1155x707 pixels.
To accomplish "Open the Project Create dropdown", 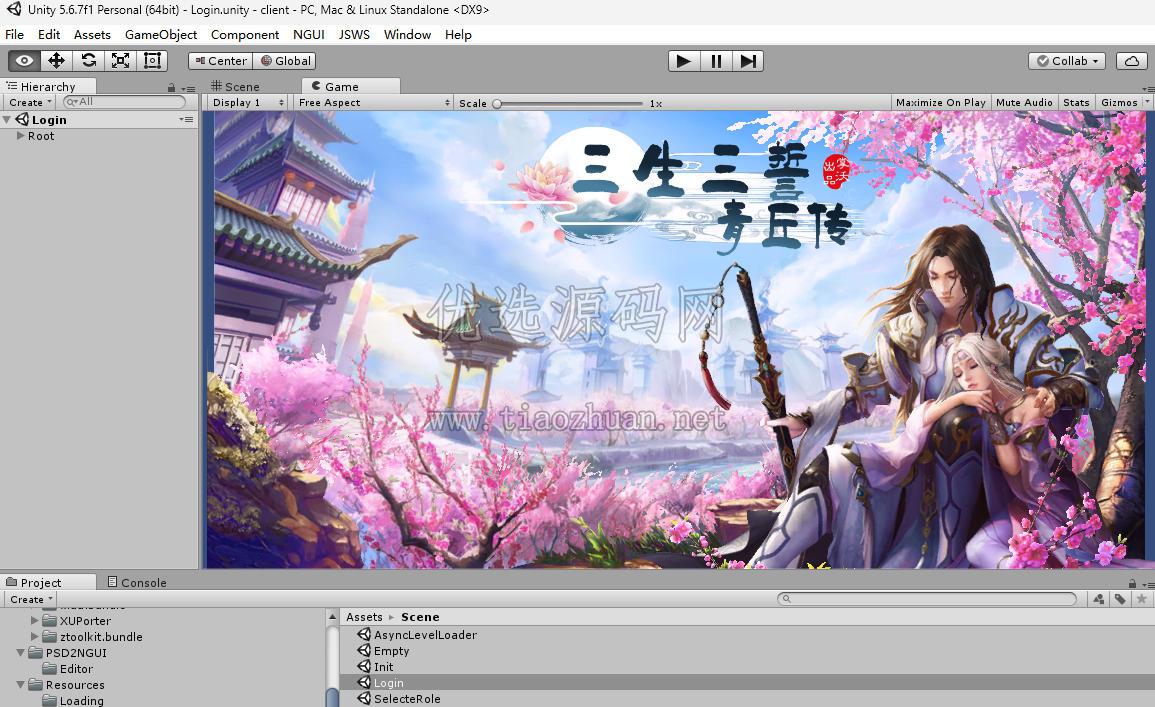I will (31, 599).
